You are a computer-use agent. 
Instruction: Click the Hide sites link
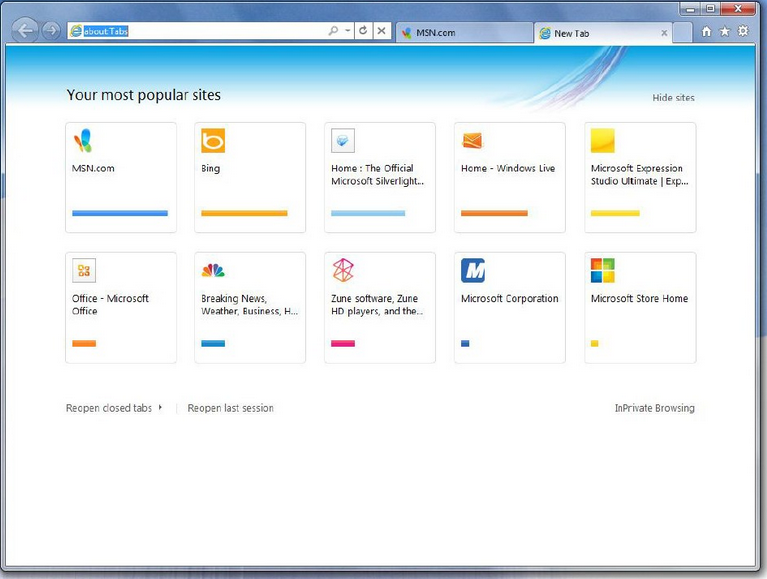pyautogui.click(x=673, y=98)
